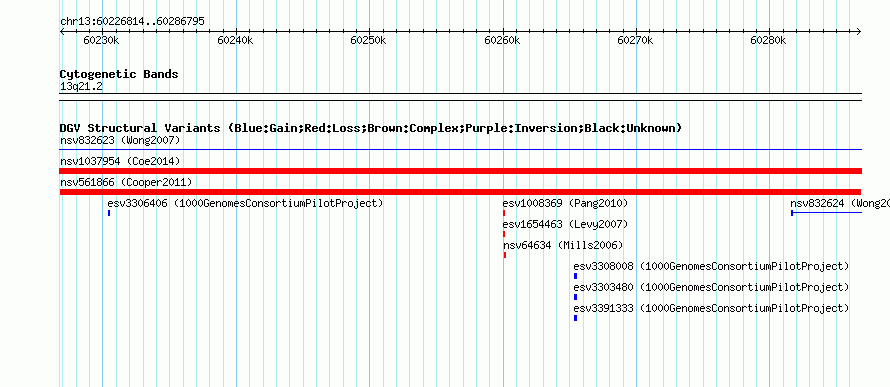Viewport: 890px width, 387px height.
Task: Click the nsv832623 (Wong2007) variant label
Action: click(120, 140)
